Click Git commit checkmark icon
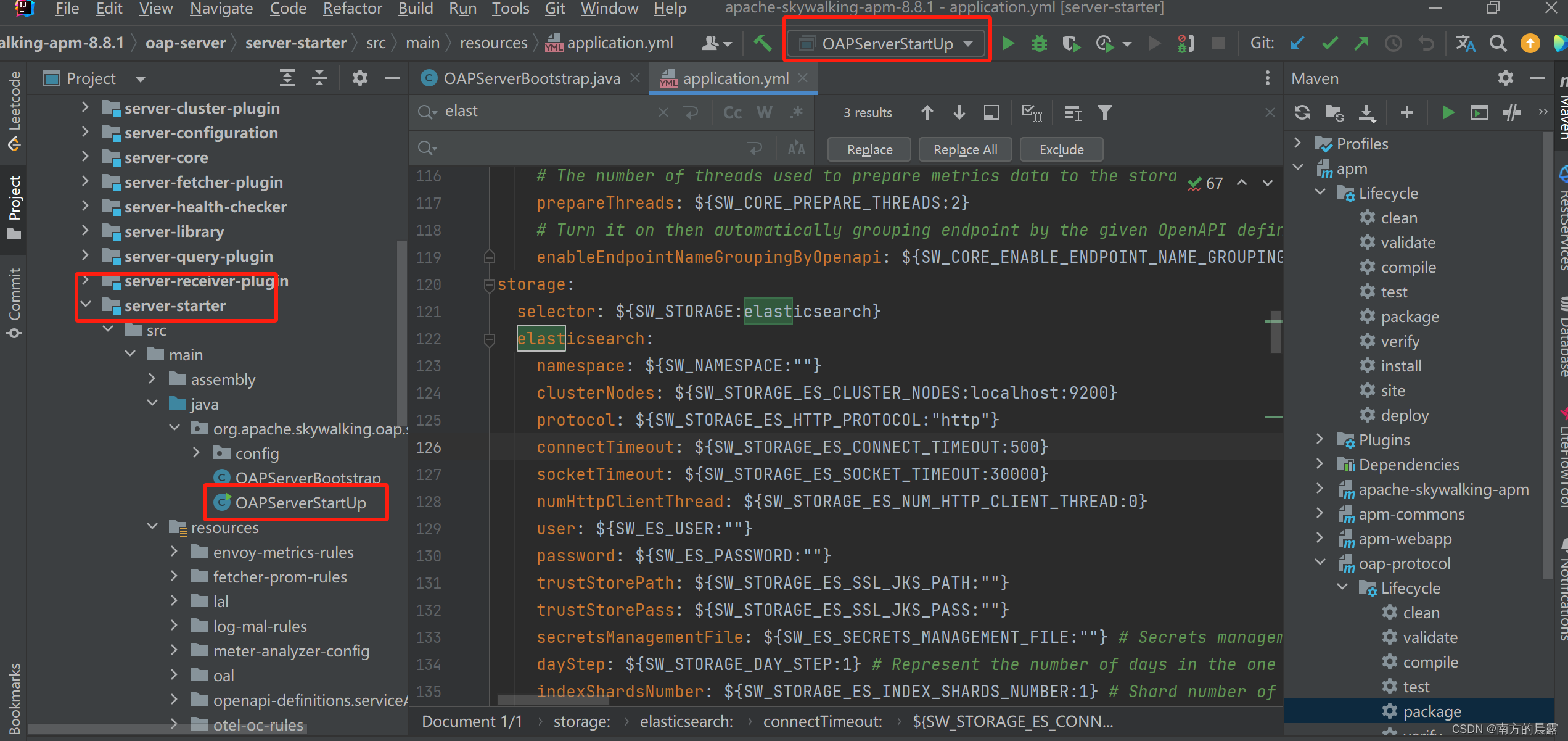This screenshot has width=1568, height=741. (1329, 43)
